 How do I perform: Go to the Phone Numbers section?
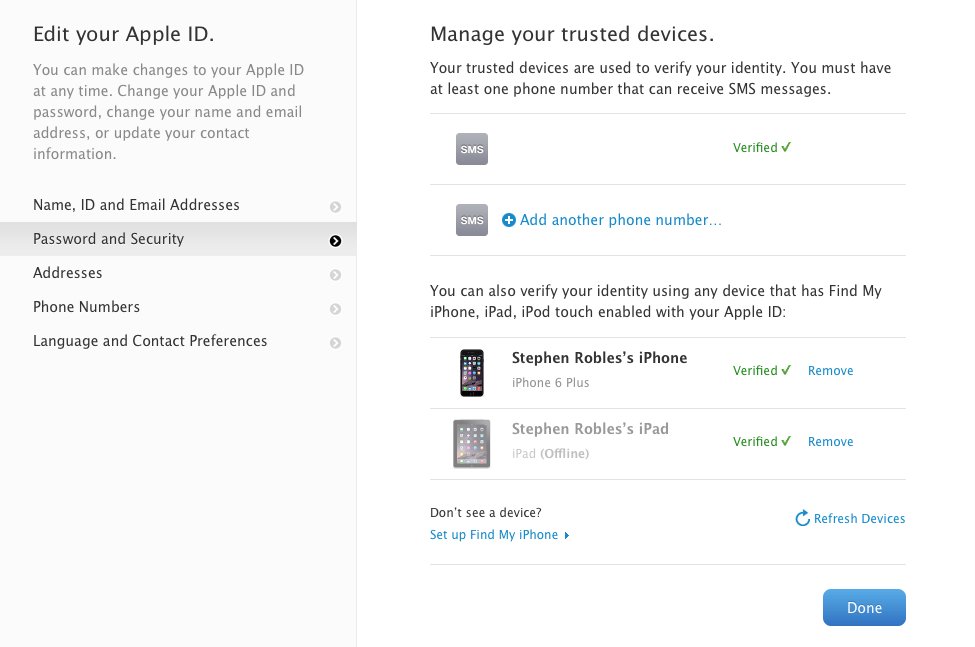click(178, 307)
